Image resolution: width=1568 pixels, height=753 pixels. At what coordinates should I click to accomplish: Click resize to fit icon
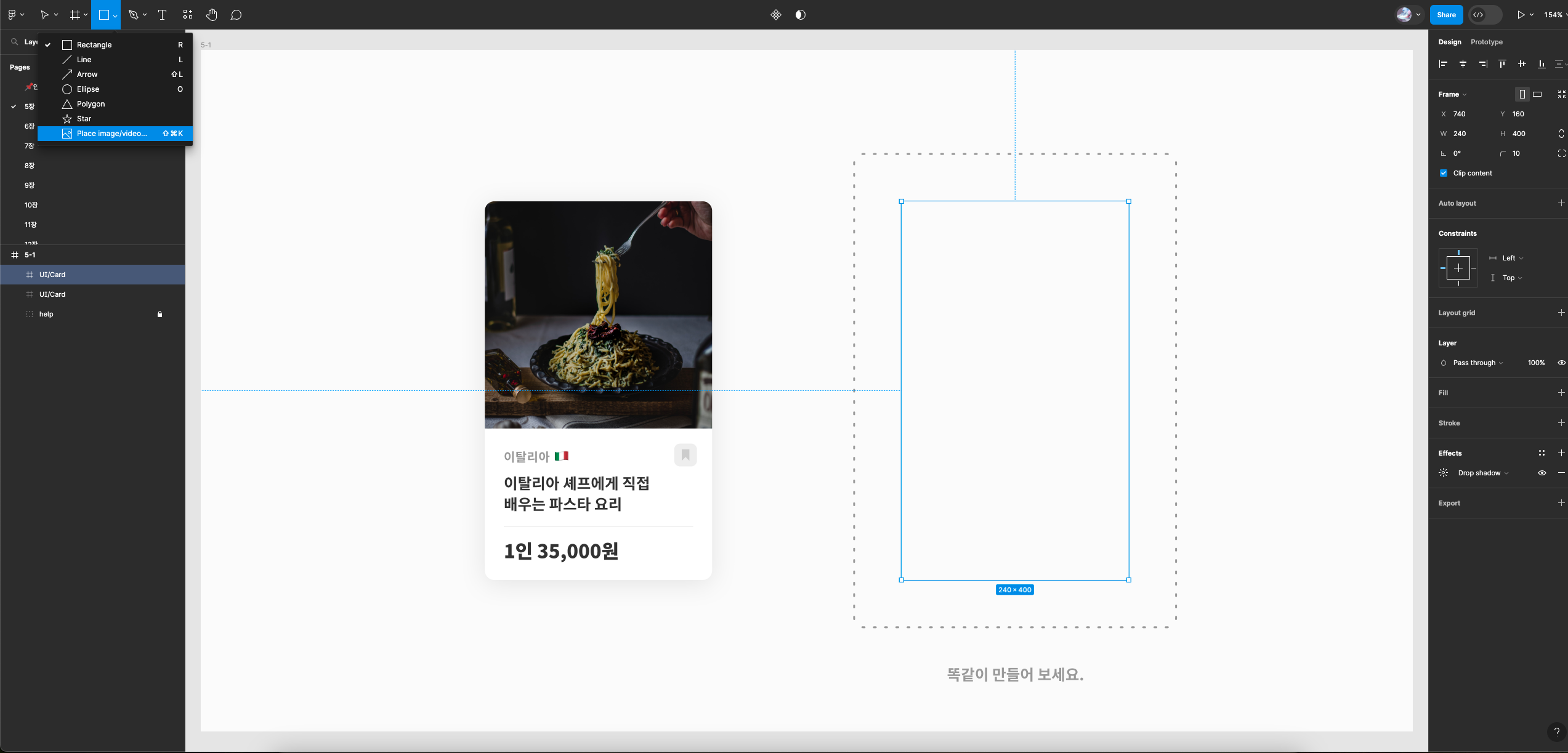pyautogui.click(x=1561, y=94)
